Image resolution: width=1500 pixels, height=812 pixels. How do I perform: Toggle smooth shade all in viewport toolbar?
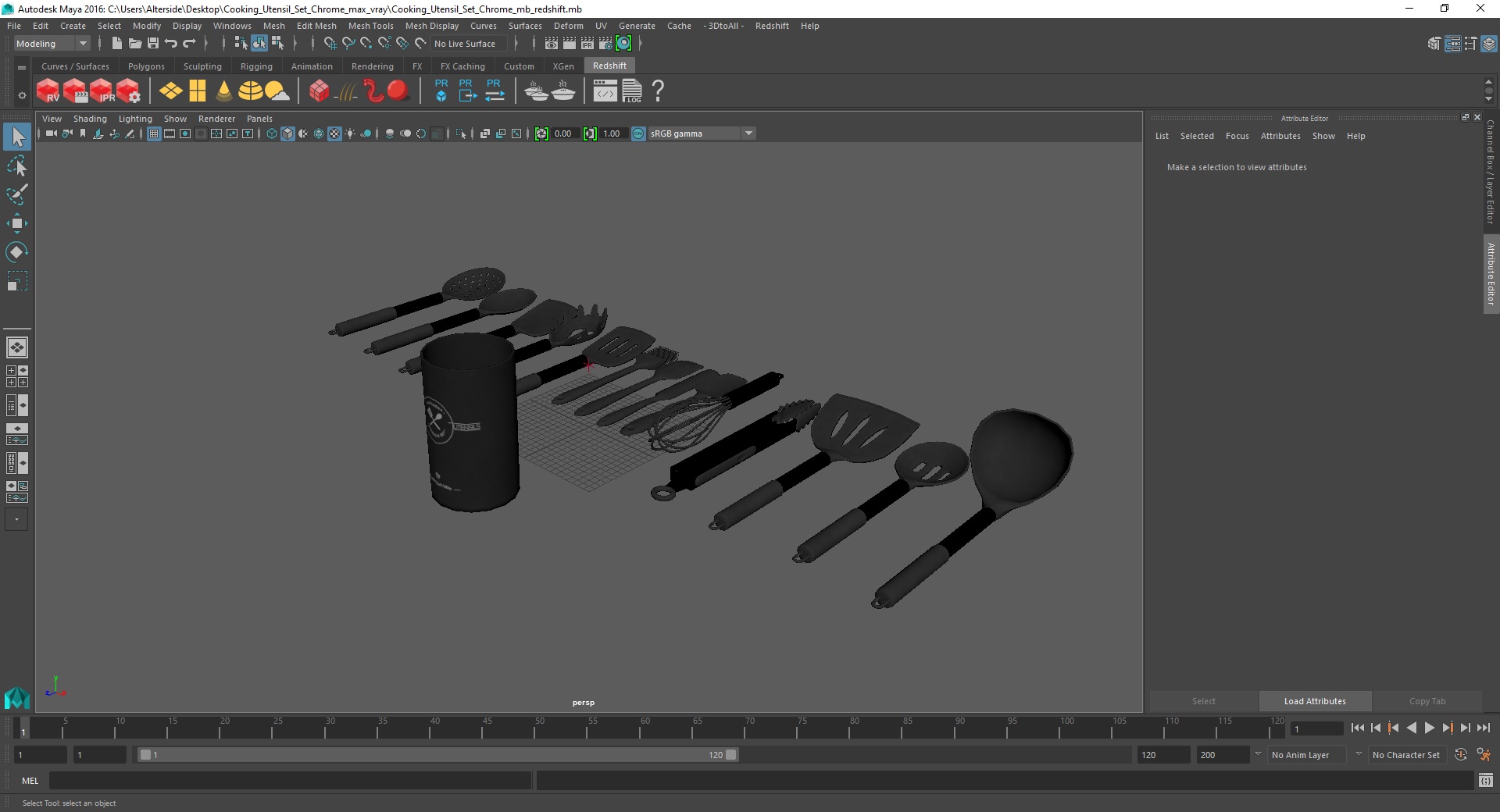click(x=287, y=134)
